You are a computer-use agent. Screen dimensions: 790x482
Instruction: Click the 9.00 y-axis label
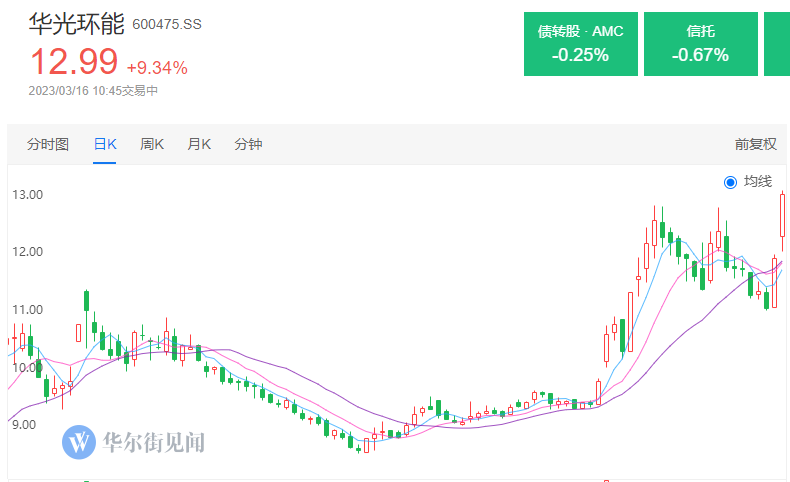[24, 425]
